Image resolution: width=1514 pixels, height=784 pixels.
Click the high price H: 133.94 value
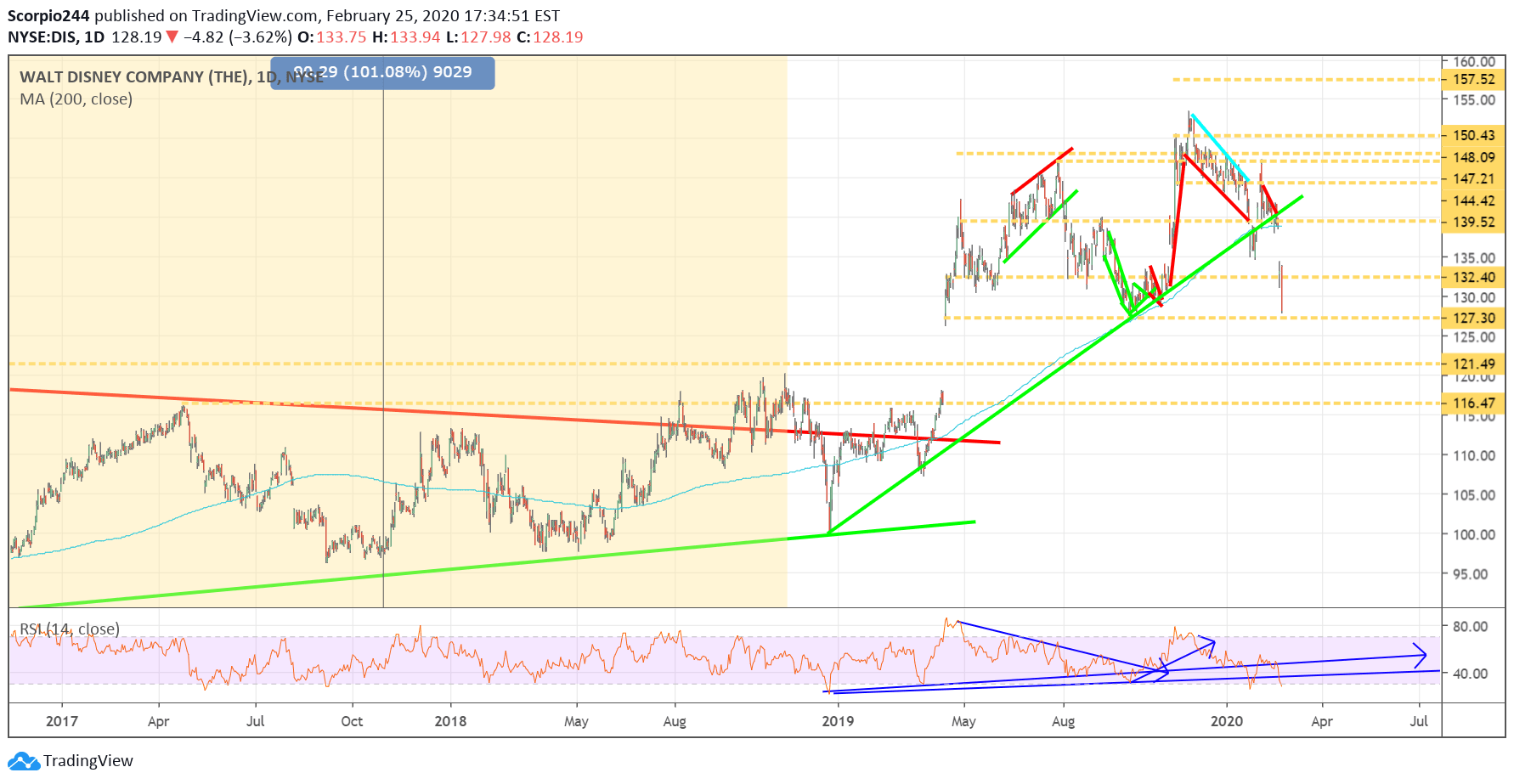tap(406, 37)
